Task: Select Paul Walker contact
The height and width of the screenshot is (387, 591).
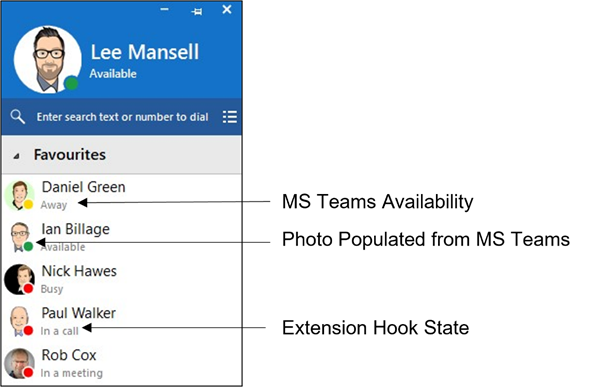Action: [121, 321]
